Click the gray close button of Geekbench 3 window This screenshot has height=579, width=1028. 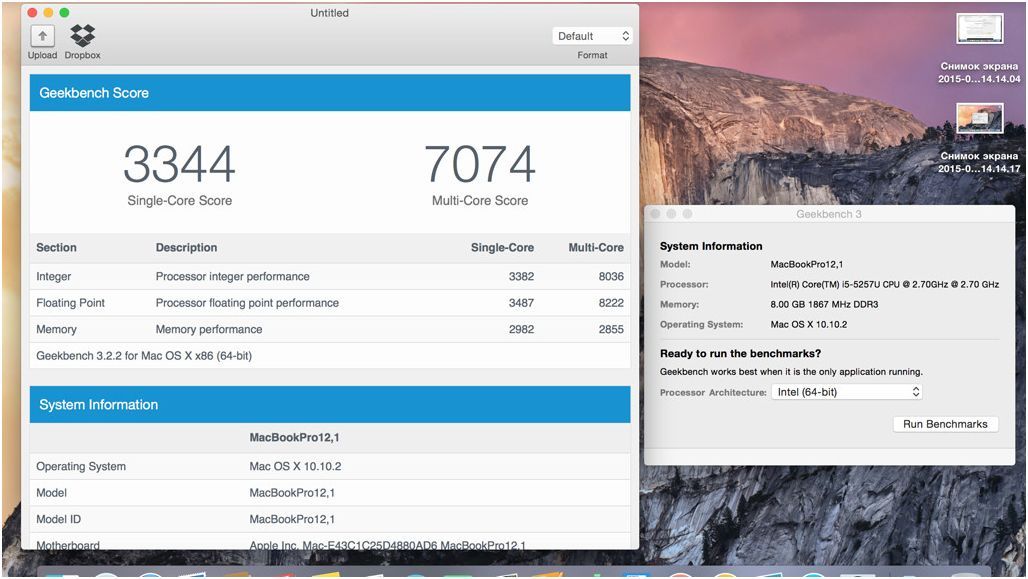[x=656, y=214]
